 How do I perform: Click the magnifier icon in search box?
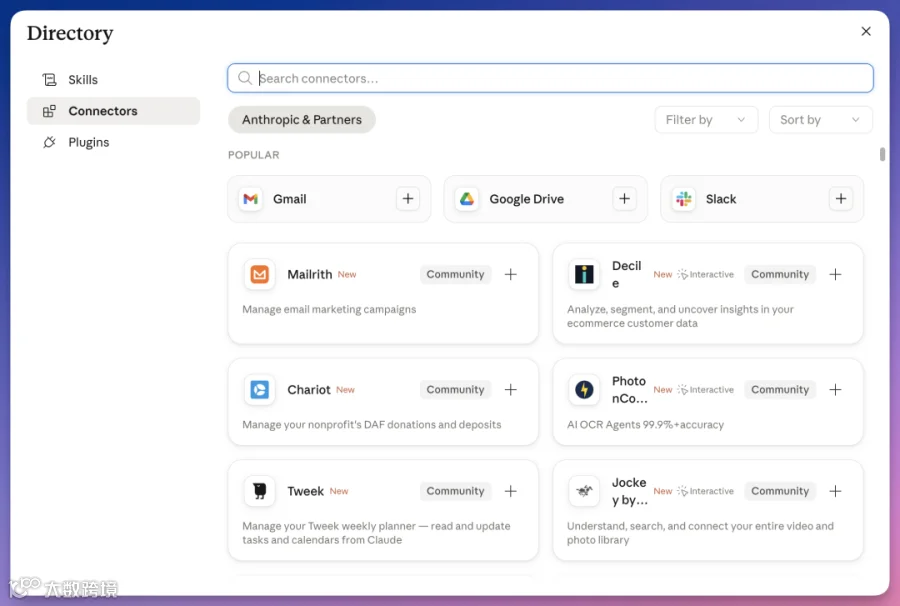tap(245, 78)
